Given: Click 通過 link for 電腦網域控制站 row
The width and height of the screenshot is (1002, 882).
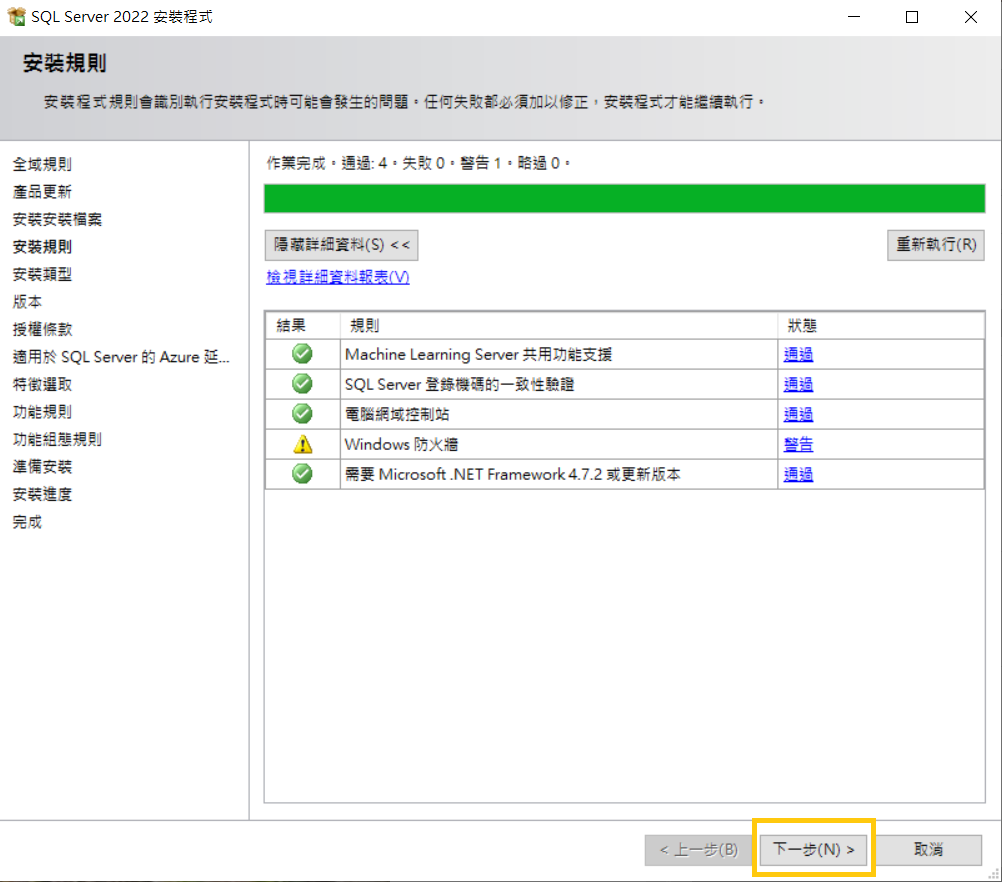Looking at the screenshot, I should point(798,414).
